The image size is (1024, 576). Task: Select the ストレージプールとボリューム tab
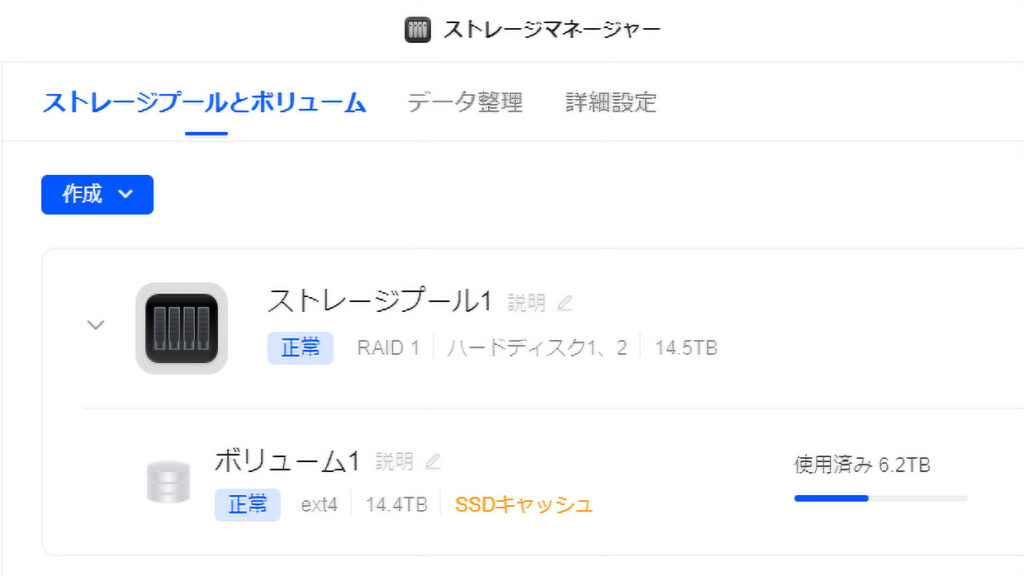pos(204,102)
